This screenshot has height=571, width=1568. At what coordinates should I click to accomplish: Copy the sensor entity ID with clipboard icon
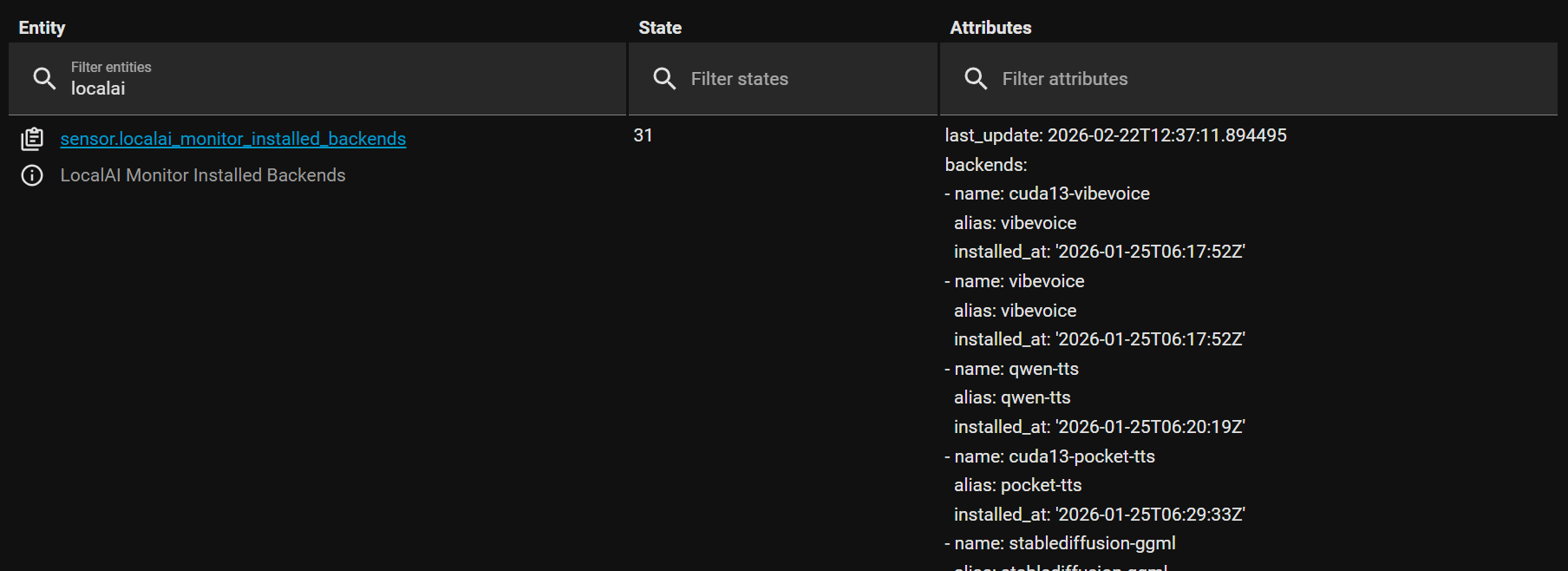[32, 139]
